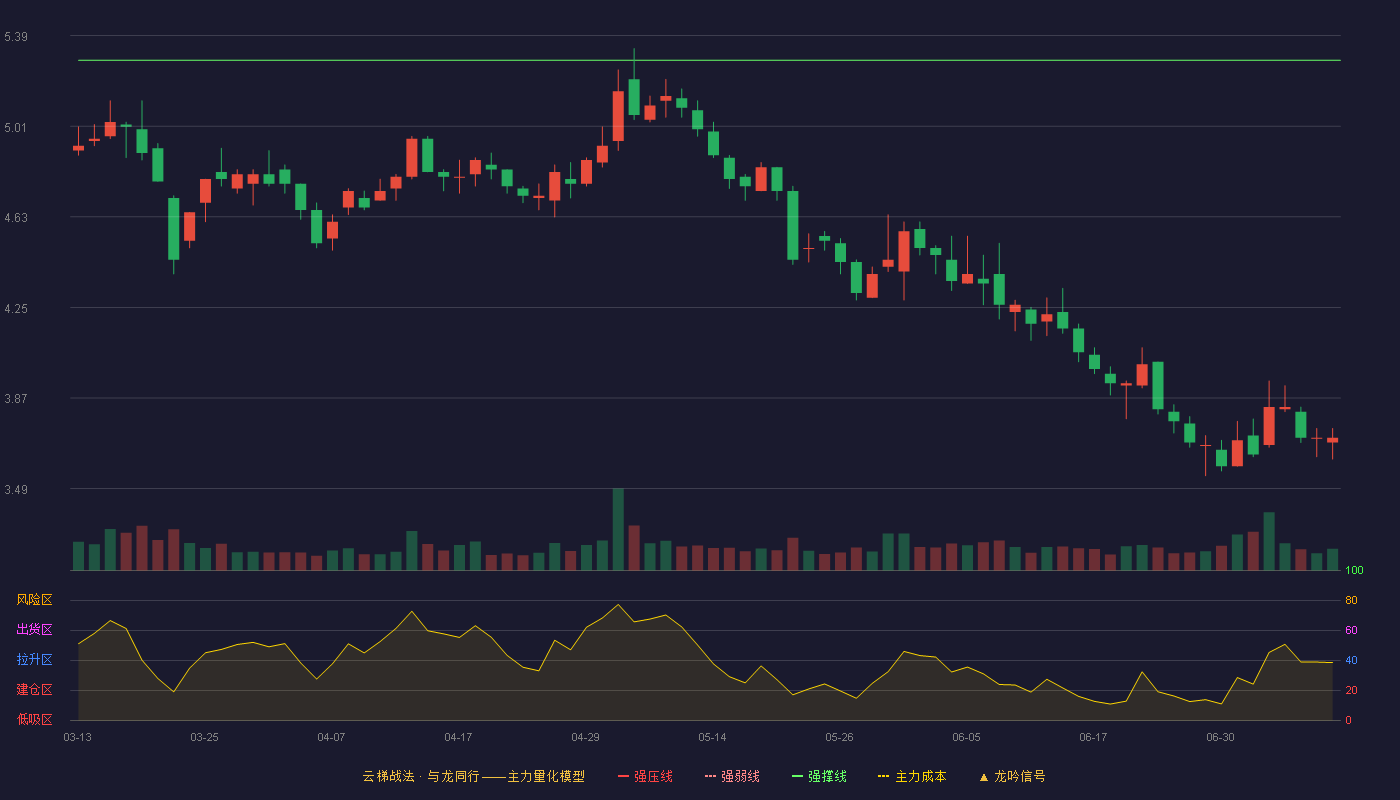Toggle the 龙吟信号 legend entry
This screenshot has width=1400, height=800.
[1011, 776]
